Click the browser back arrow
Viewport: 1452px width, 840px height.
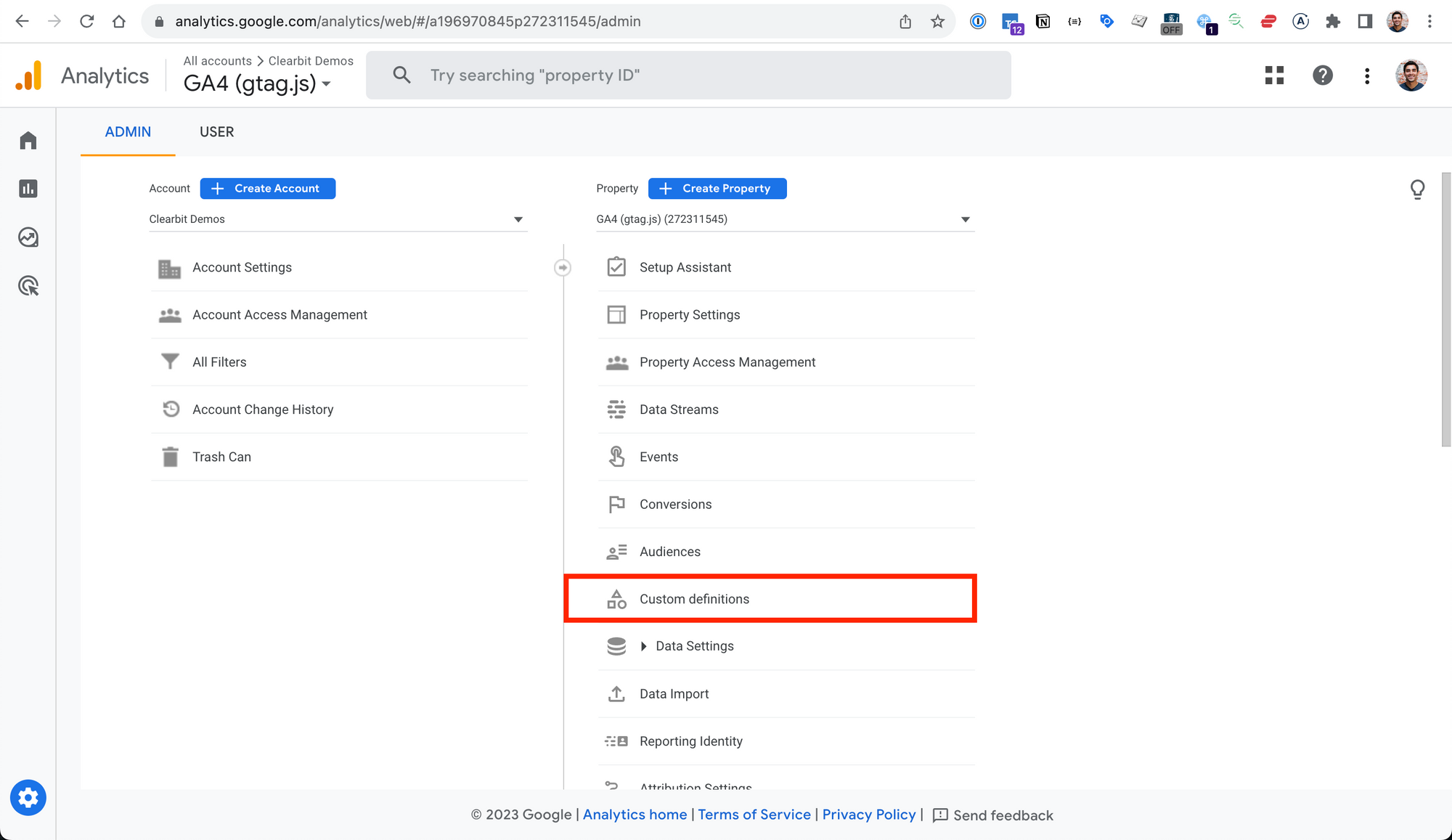pyautogui.click(x=23, y=21)
